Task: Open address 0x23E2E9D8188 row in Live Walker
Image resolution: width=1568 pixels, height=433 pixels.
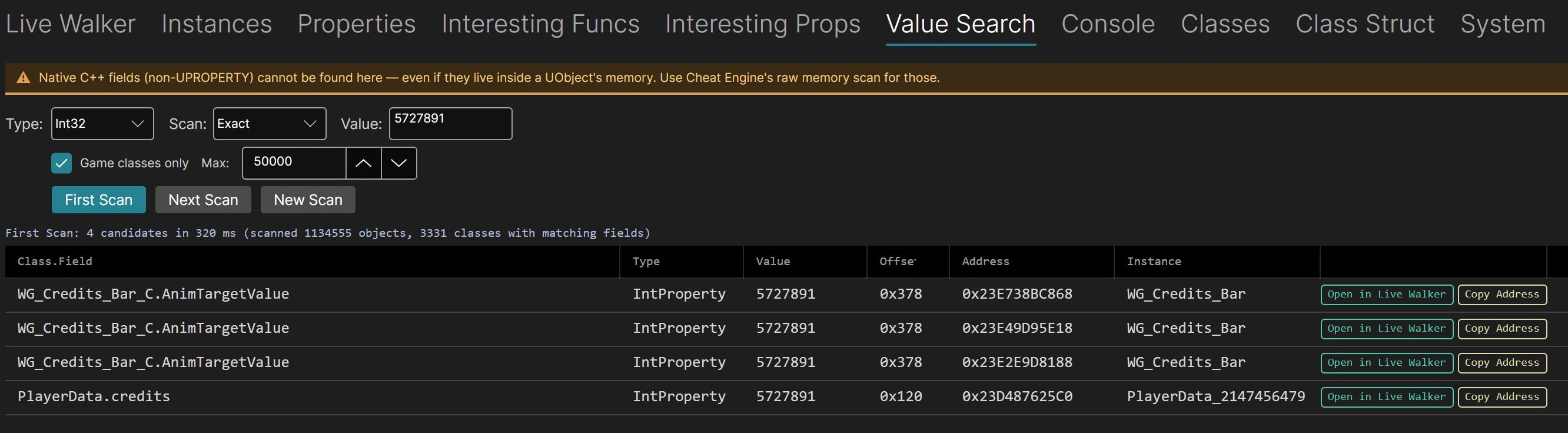Action: (1387, 362)
